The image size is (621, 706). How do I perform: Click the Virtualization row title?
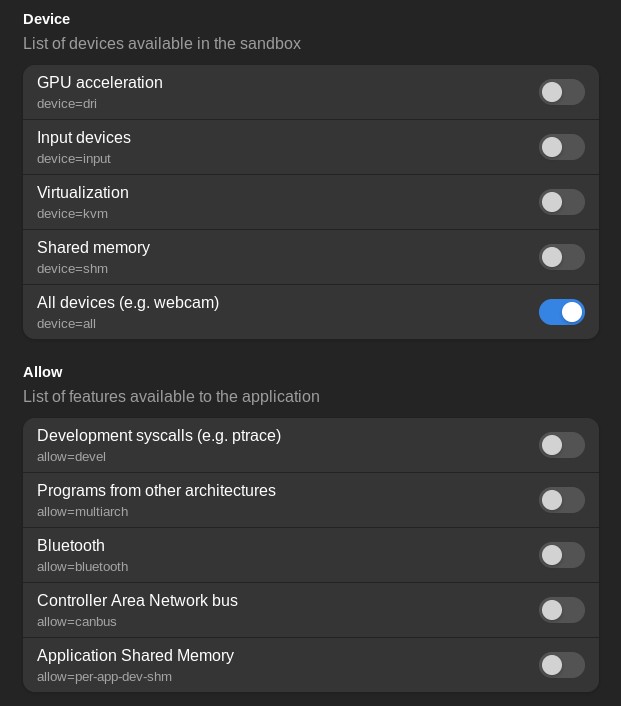83,193
